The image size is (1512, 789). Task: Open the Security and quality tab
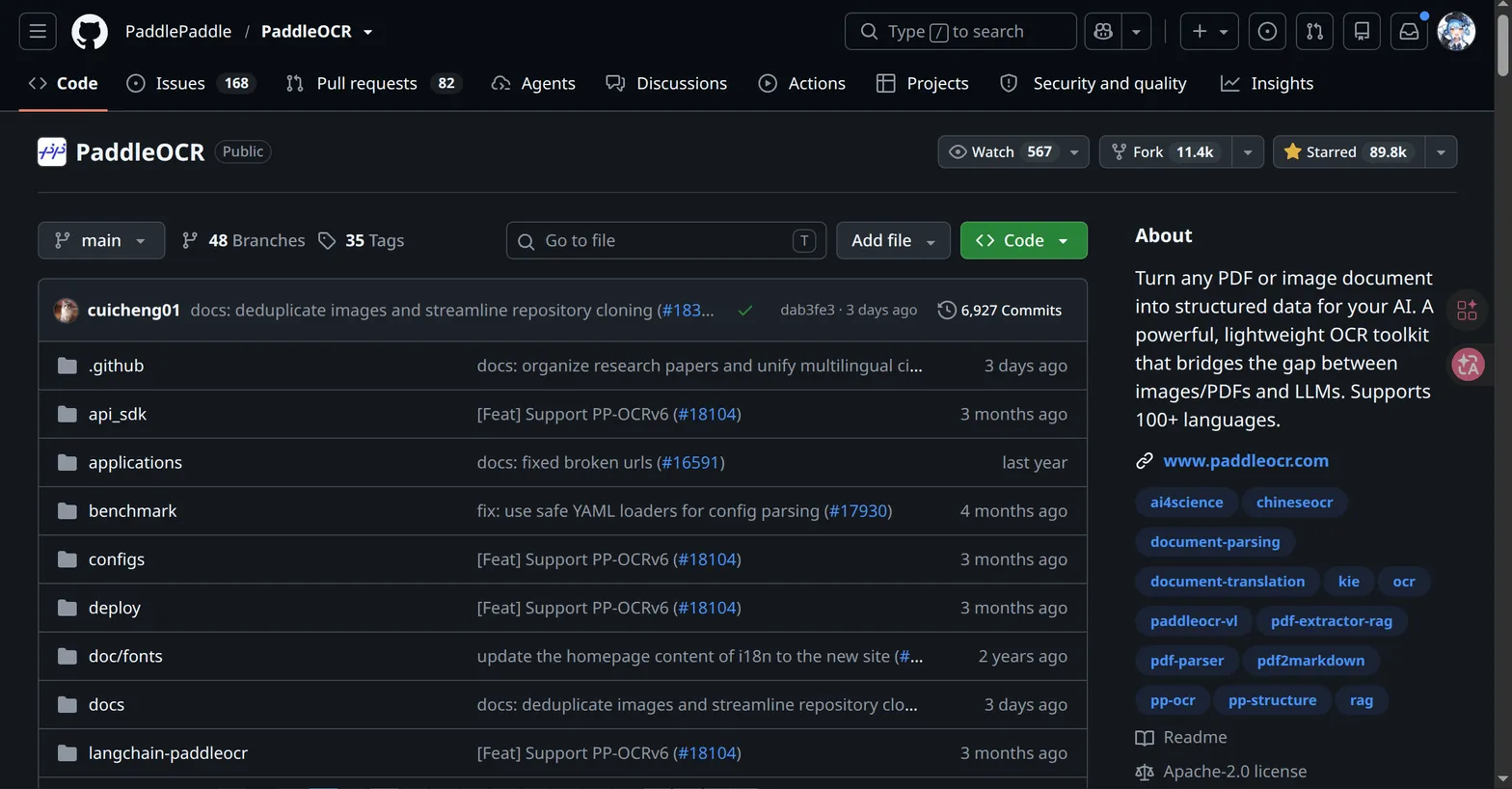pos(1093,84)
